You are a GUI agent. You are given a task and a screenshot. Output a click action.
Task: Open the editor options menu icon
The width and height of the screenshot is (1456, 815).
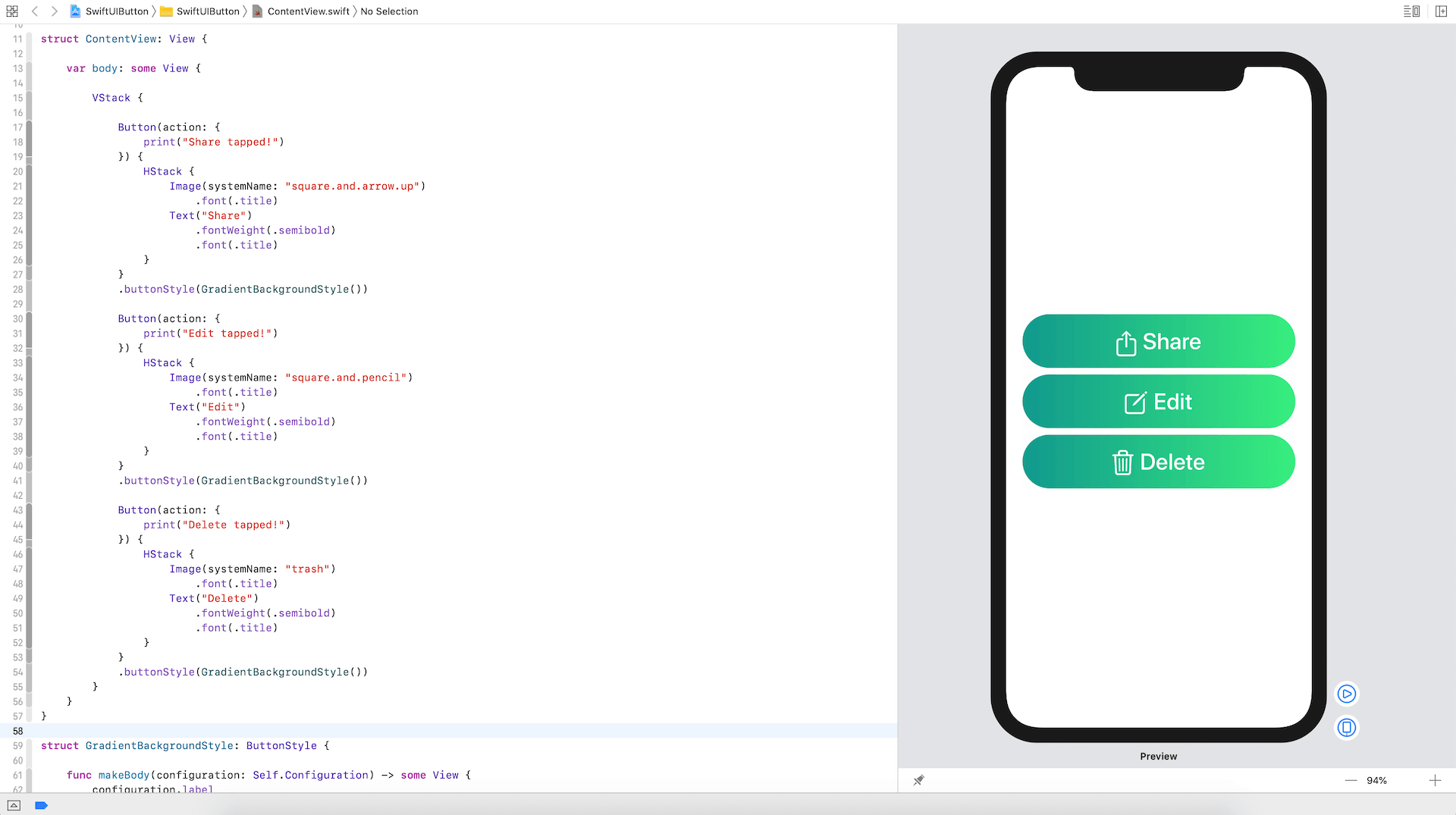1410,11
